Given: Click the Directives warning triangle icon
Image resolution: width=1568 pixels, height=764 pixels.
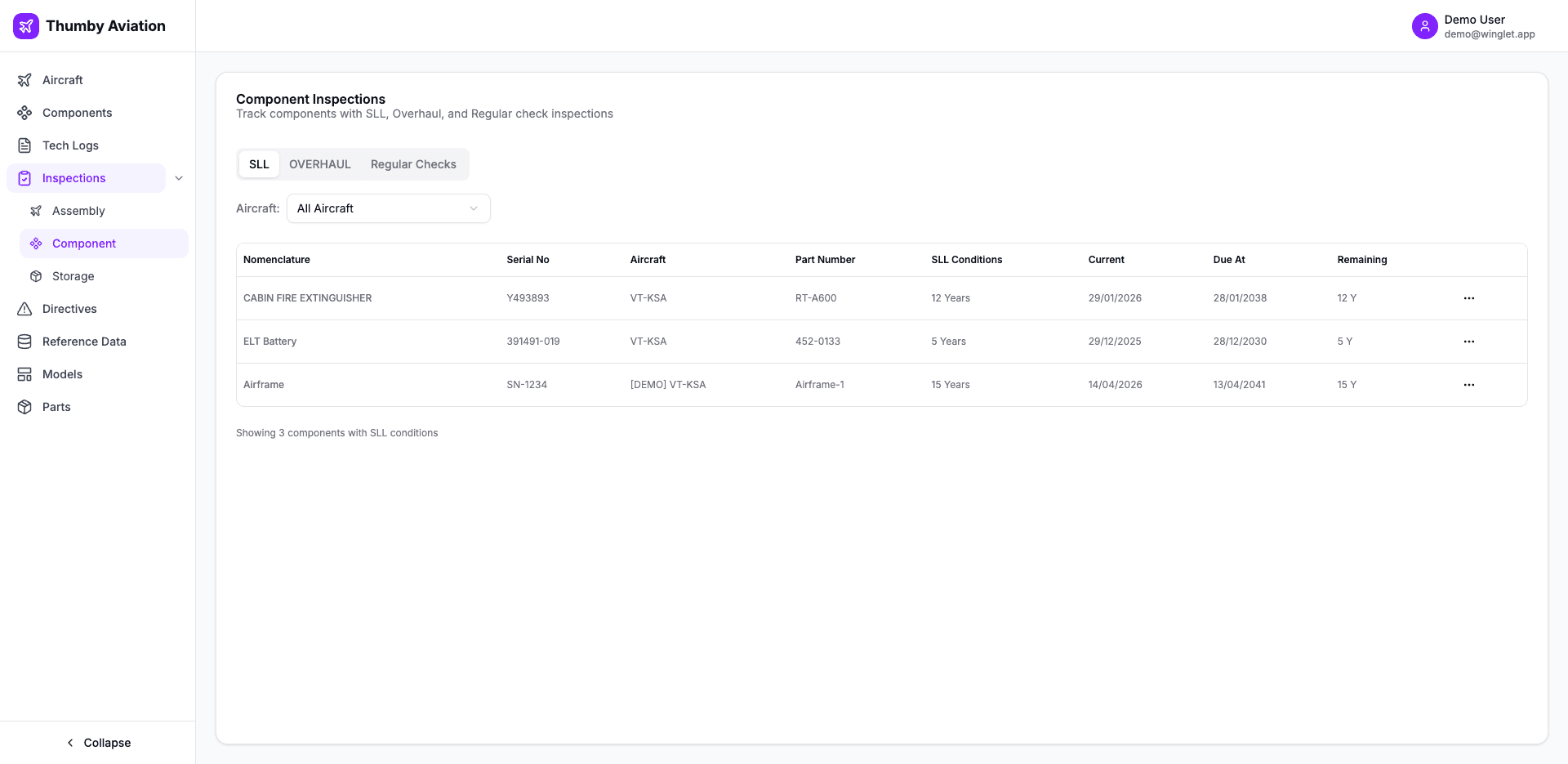Looking at the screenshot, I should click(24, 309).
